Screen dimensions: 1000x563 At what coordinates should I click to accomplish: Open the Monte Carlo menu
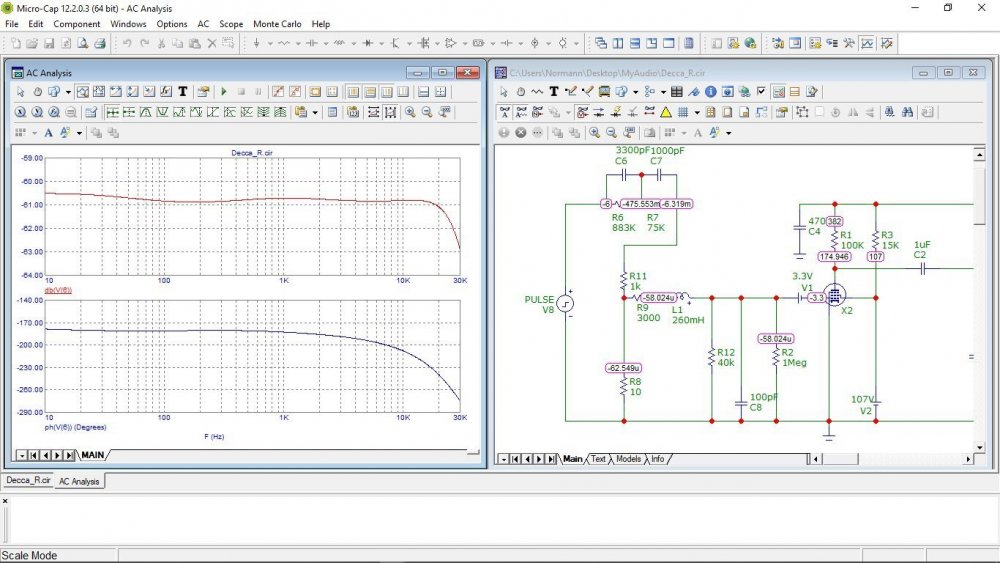tap(279, 23)
